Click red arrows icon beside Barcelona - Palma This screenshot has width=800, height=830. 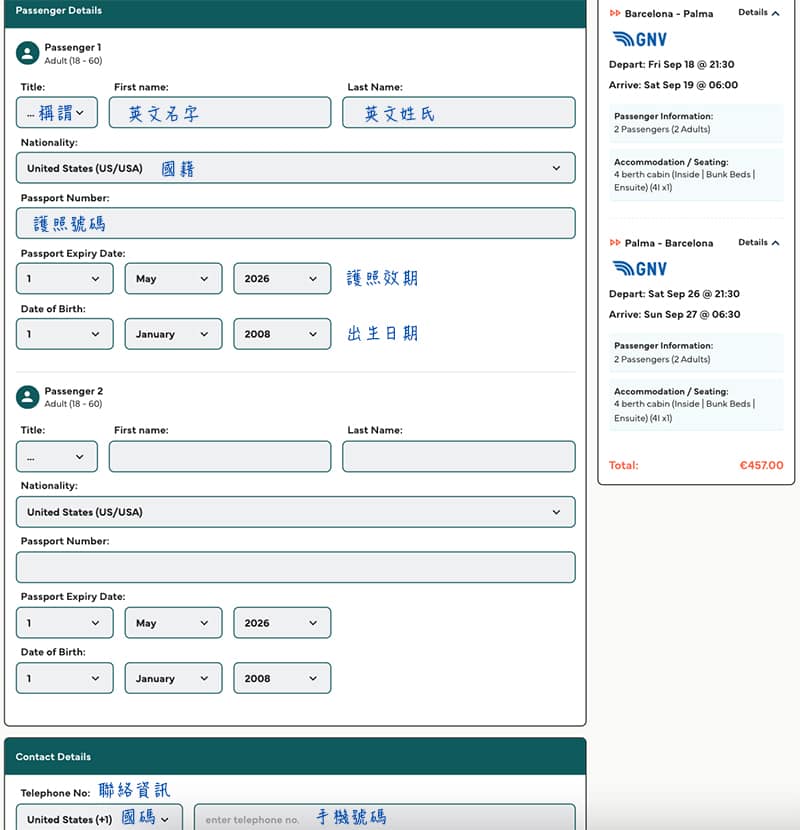[615, 14]
